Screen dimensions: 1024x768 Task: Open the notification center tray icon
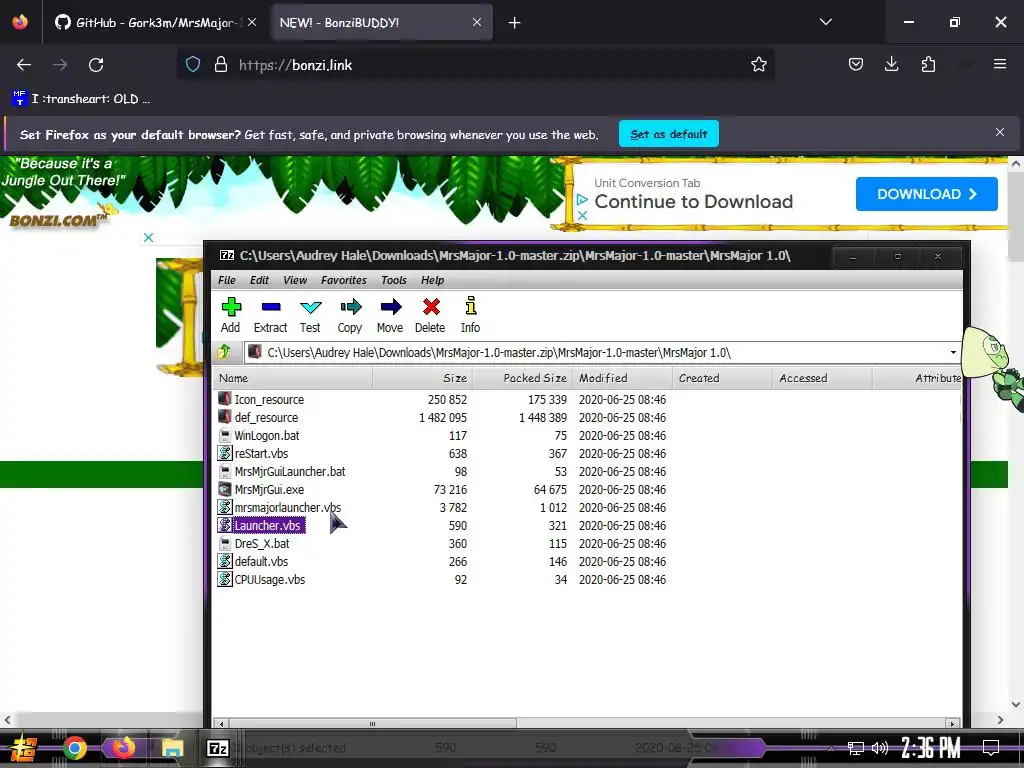pyautogui.click(x=991, y=748)
